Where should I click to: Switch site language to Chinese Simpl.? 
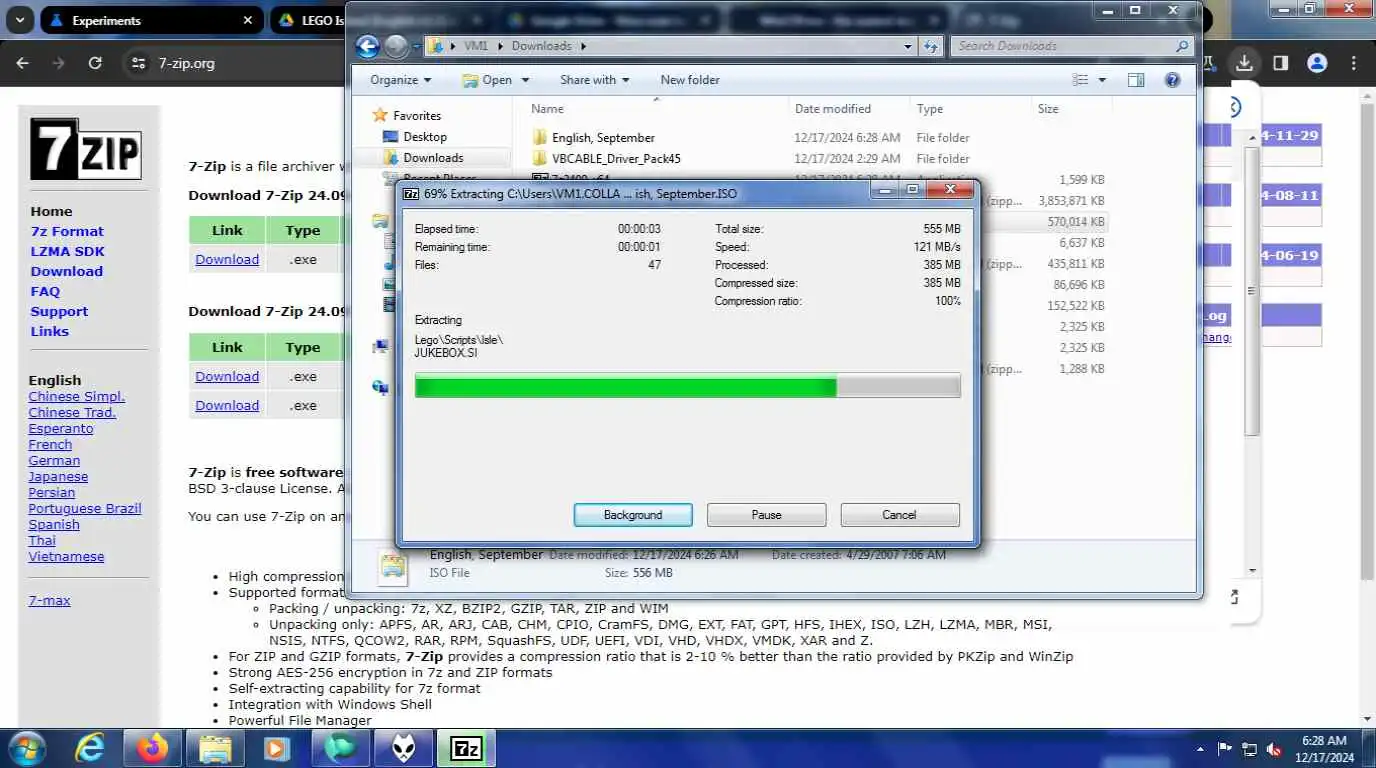pyautogui.click(x=77, y=397)
